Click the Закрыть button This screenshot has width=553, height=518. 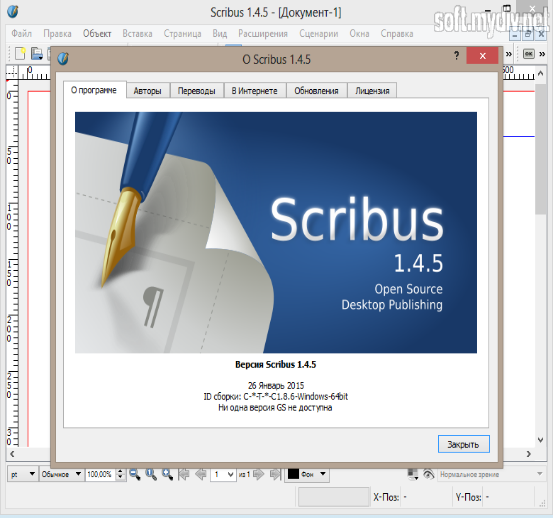463,444
